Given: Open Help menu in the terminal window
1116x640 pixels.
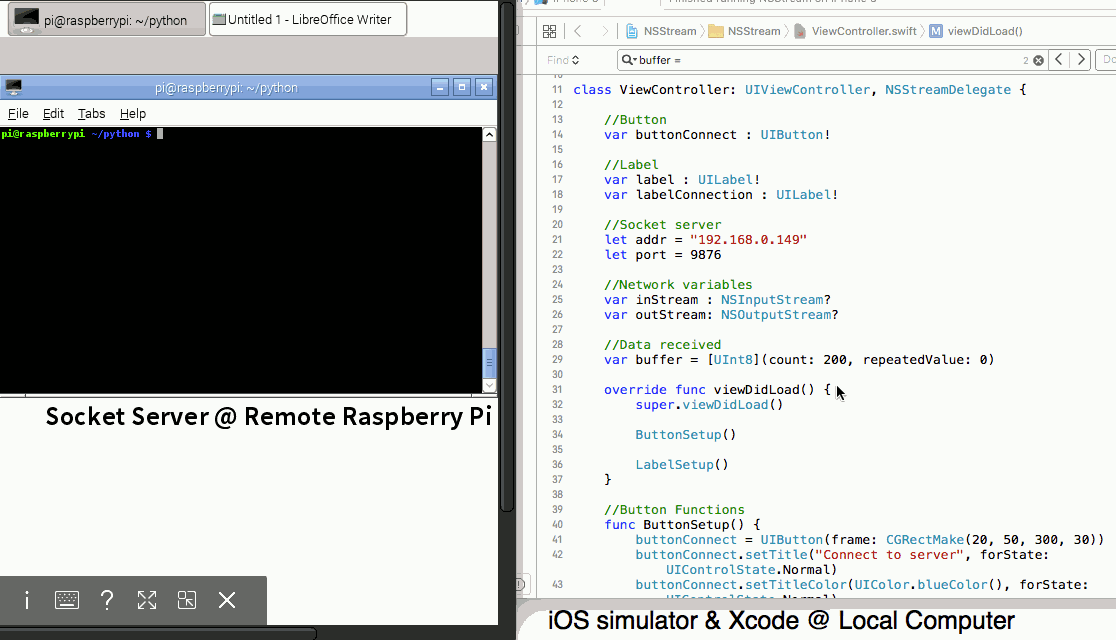Looking at the screenshot, I should [x=132, y=114].
